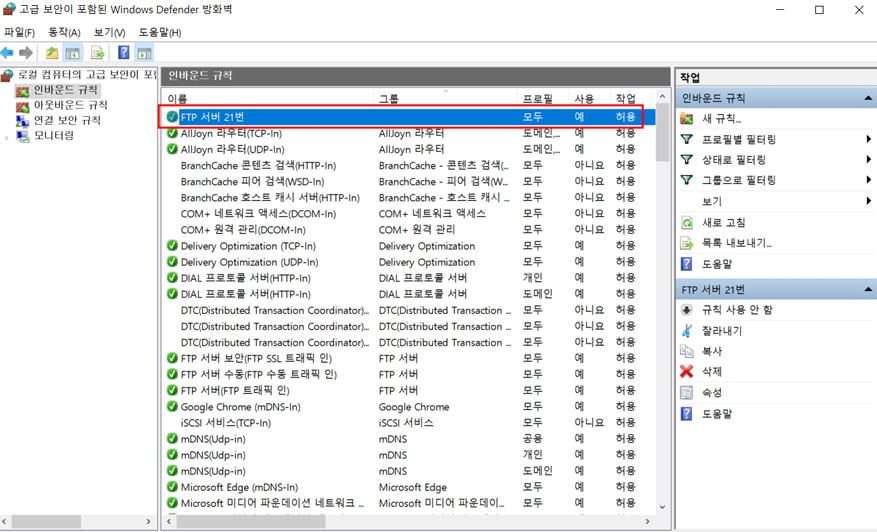Click the 새 규칙 icon in actions pane
The height and width of the screenshot is (532, 877).
pyautogui.click(x=687, y=119)
